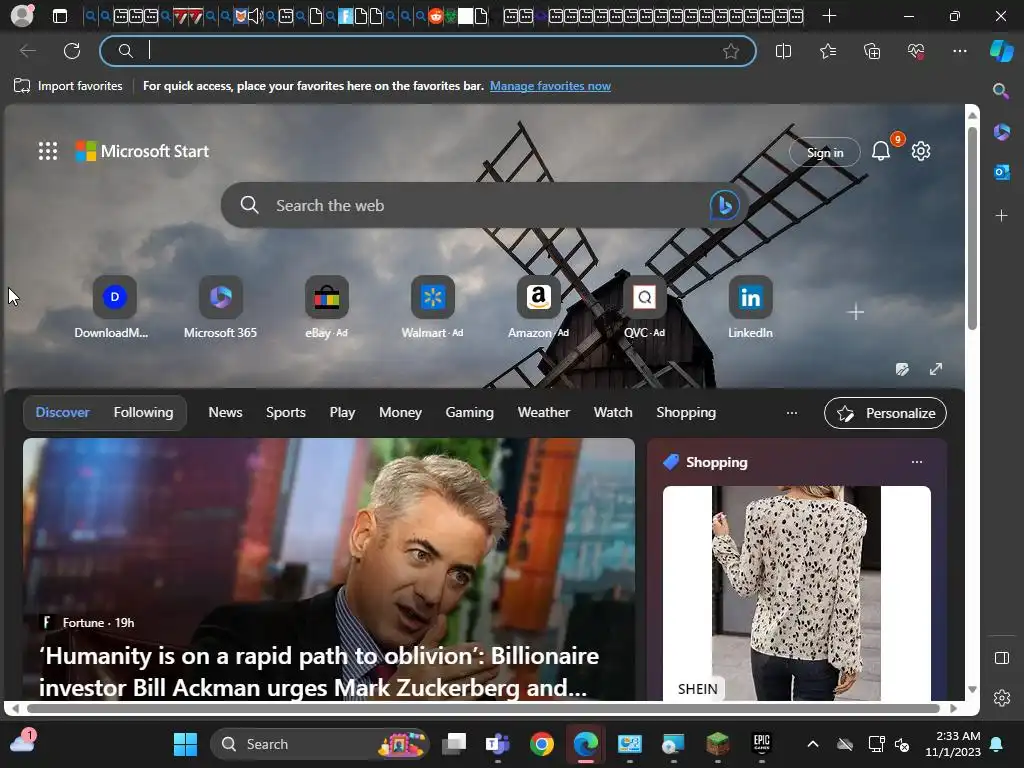The image size is (1024, 768).
Task: Open the Watch tab
Action: (613, 412)
